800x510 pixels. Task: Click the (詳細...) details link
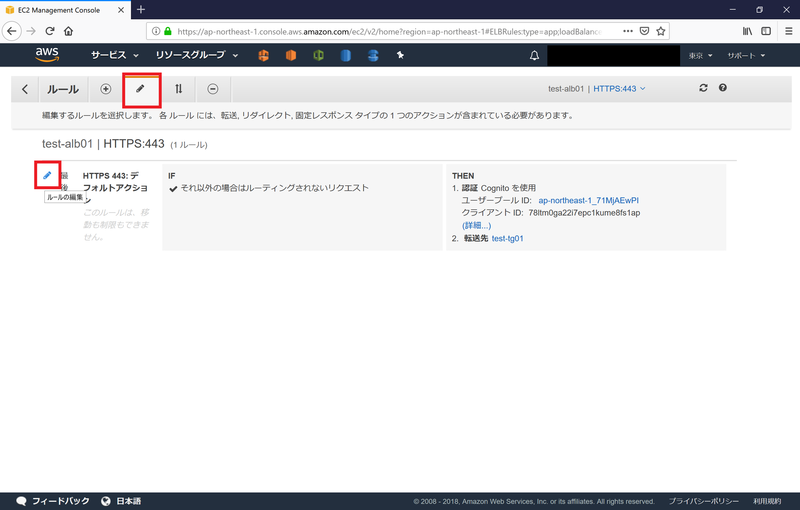point(476,225)
